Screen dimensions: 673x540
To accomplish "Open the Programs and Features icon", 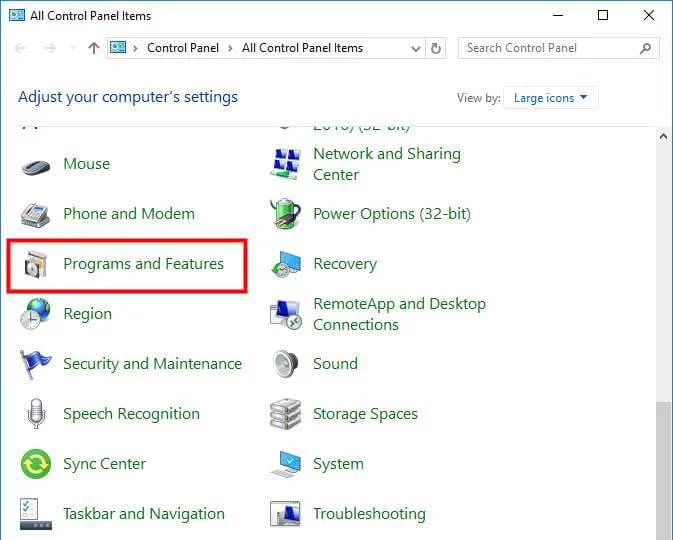I will tap(36, 264).
